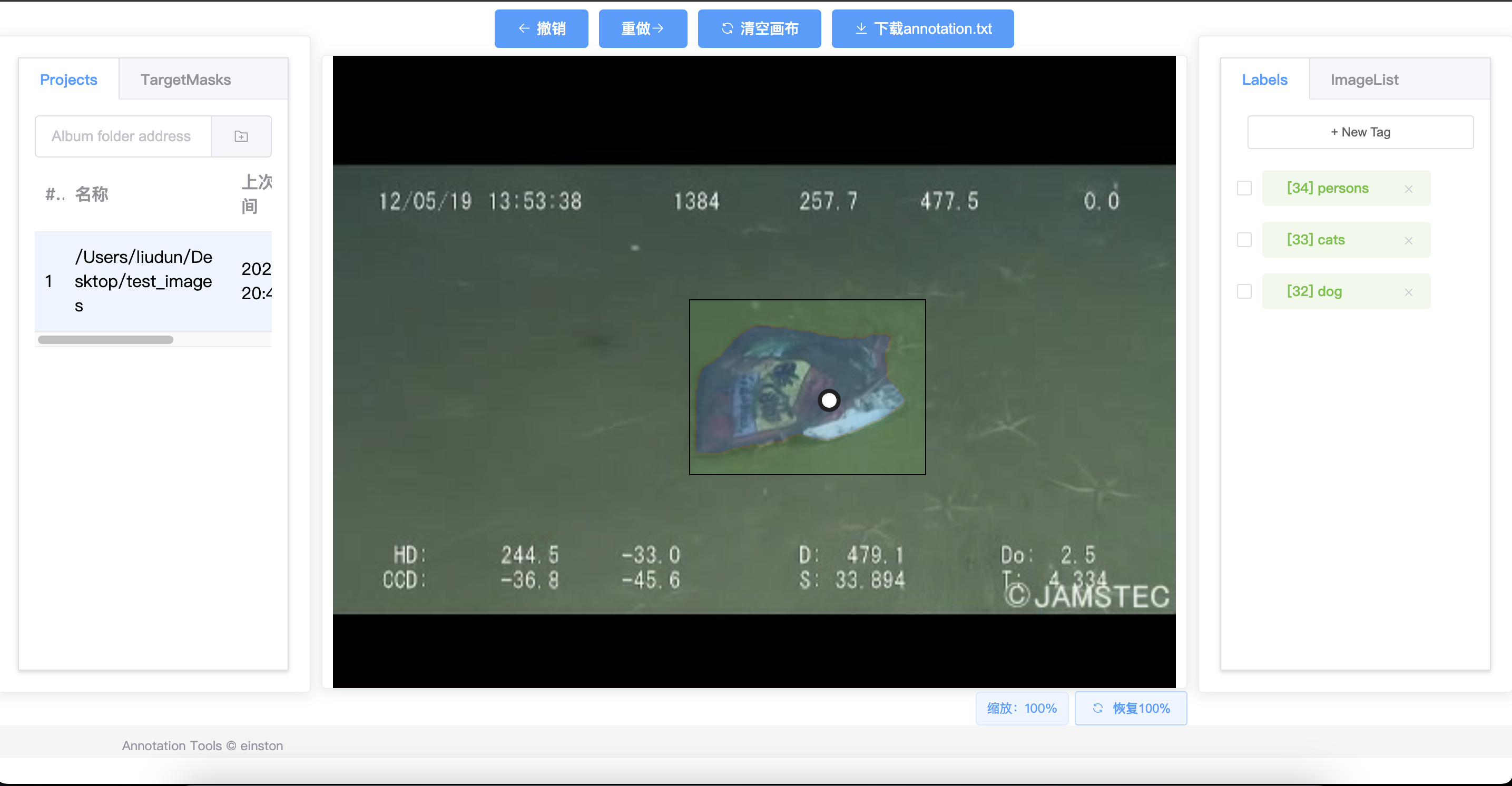Click the undo 撤销 button
Image resolution: width=1512 pixels, height=786 pixels.
541,28
